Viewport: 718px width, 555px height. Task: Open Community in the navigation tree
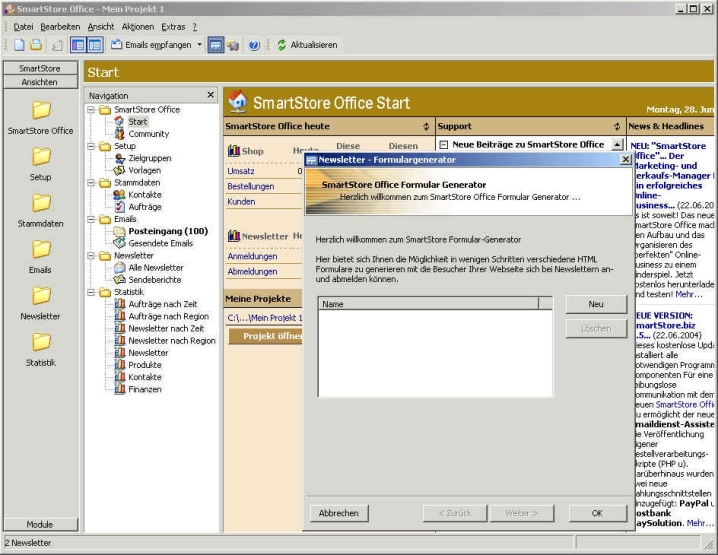pyautogui.click(x=148, y=133)
